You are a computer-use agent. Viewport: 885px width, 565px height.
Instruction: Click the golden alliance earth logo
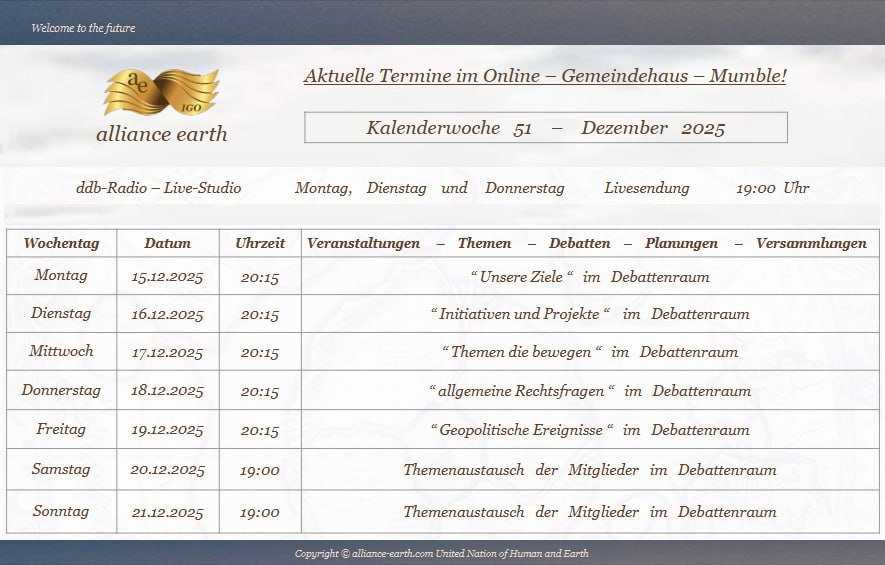161,92
